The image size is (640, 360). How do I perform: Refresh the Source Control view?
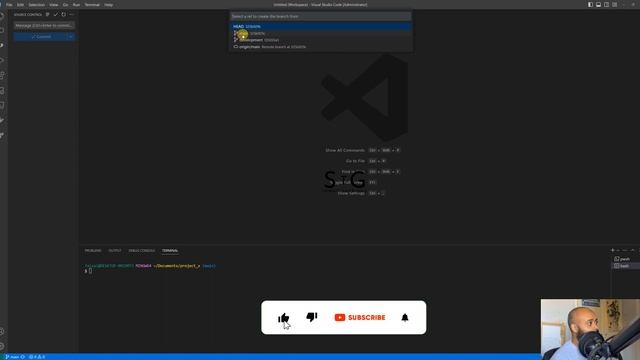64,14
